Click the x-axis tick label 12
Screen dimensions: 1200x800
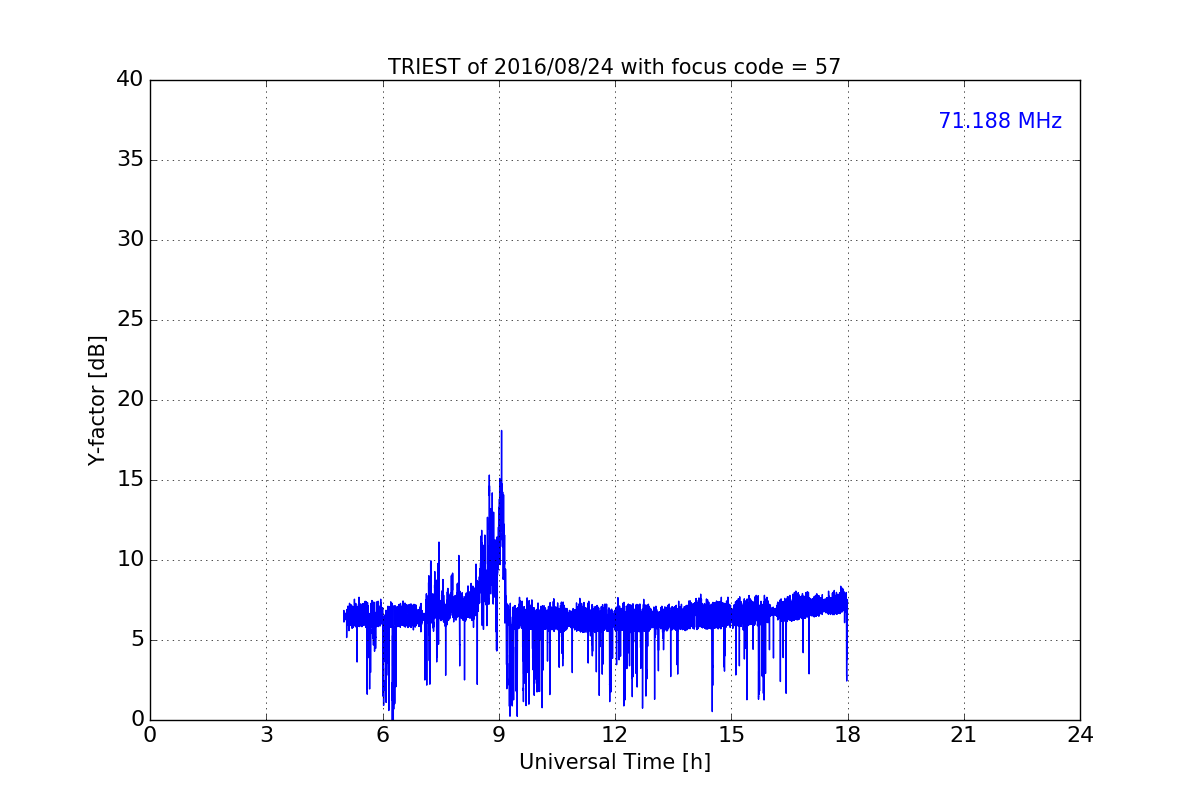pos(615,735)
